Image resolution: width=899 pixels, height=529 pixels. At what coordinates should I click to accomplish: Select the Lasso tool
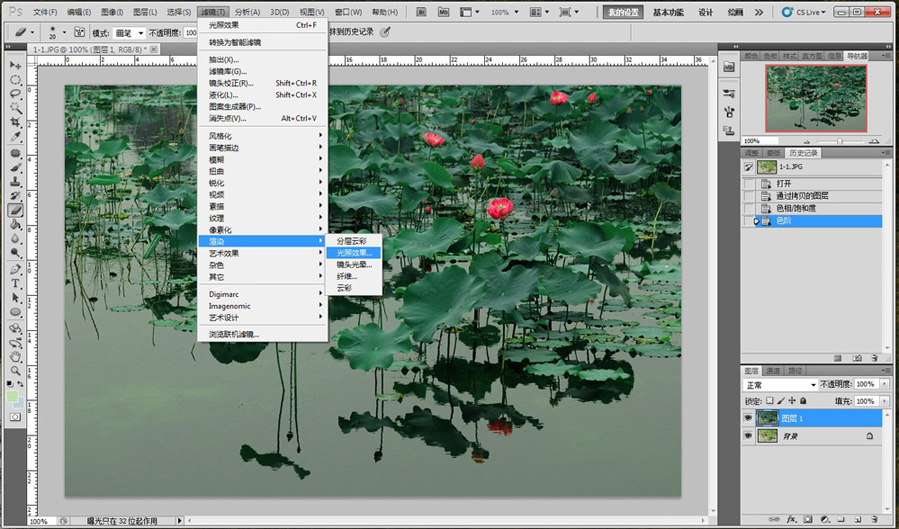15,93
